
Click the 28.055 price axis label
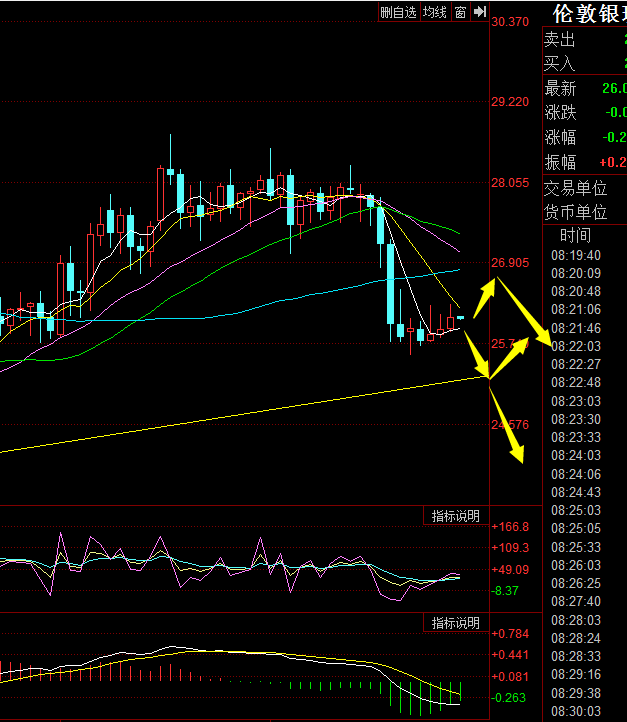(x=510, y=183)
